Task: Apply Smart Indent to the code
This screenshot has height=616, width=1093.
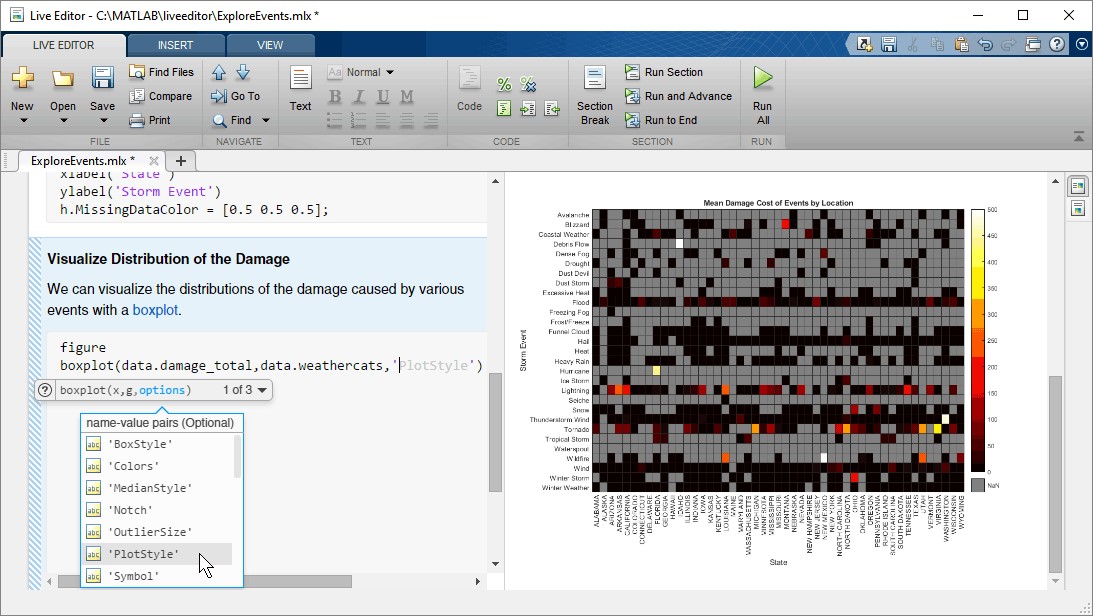Action: (503, 108)
